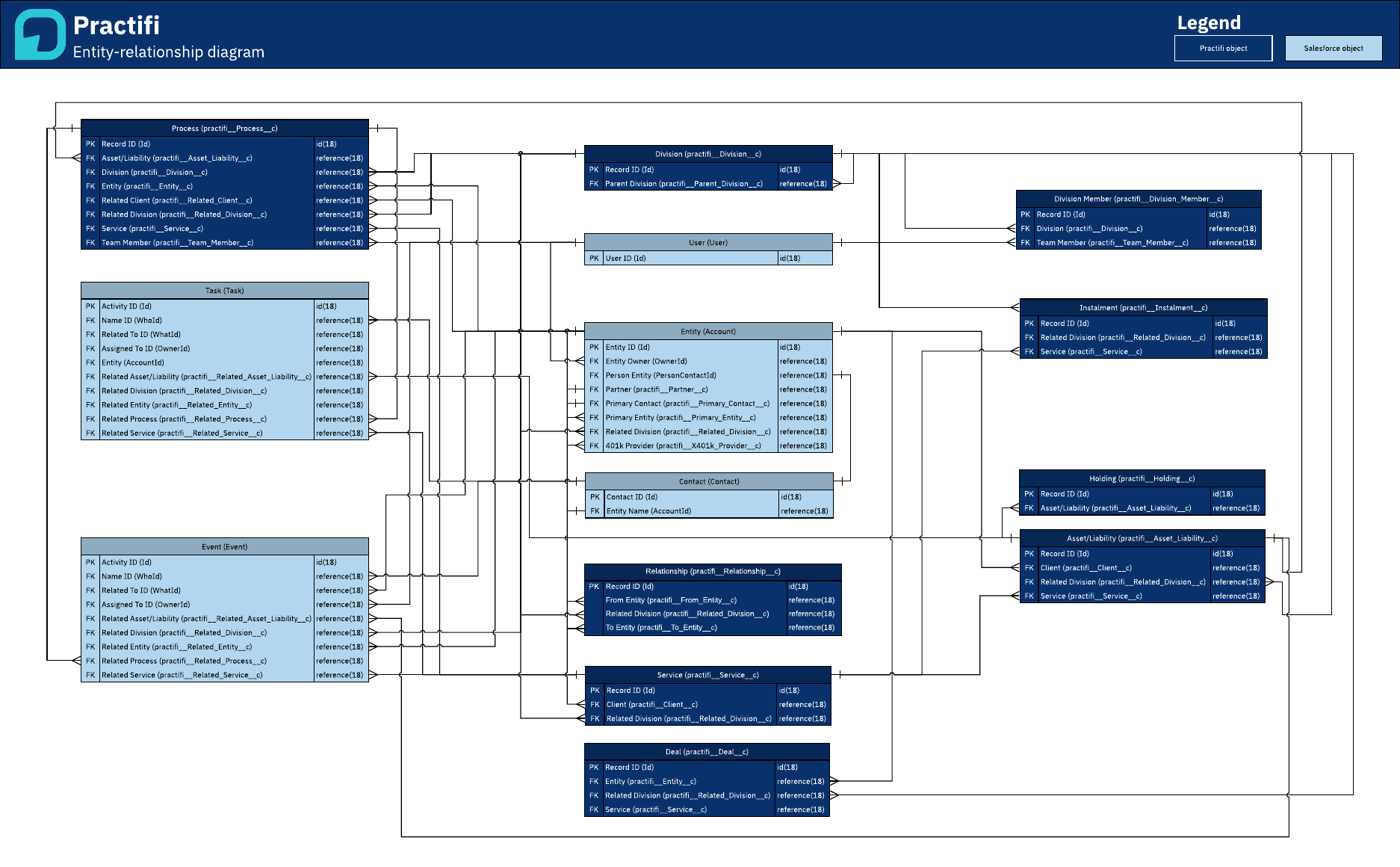Image resolution: width=1400 pixels, height=867 pixels.
Task: Click Division row in Division Member table
Action: pos(1139,229)
